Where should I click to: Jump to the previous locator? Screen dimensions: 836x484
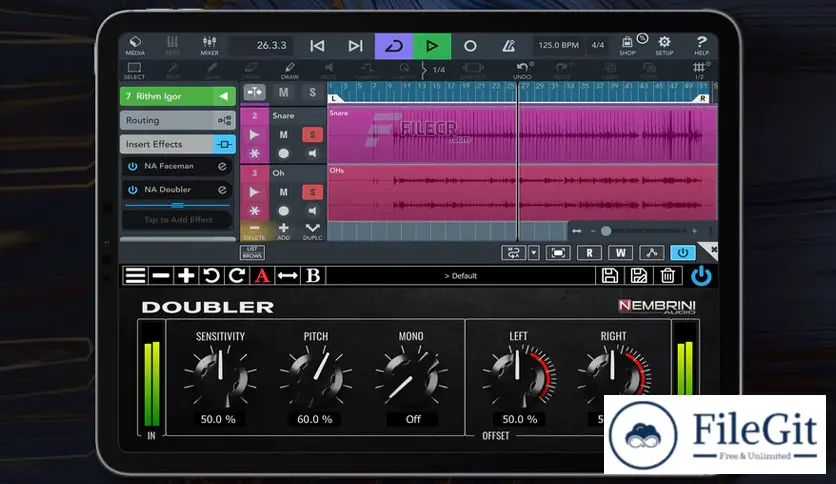pyautogui.click(x=317, y=46)
